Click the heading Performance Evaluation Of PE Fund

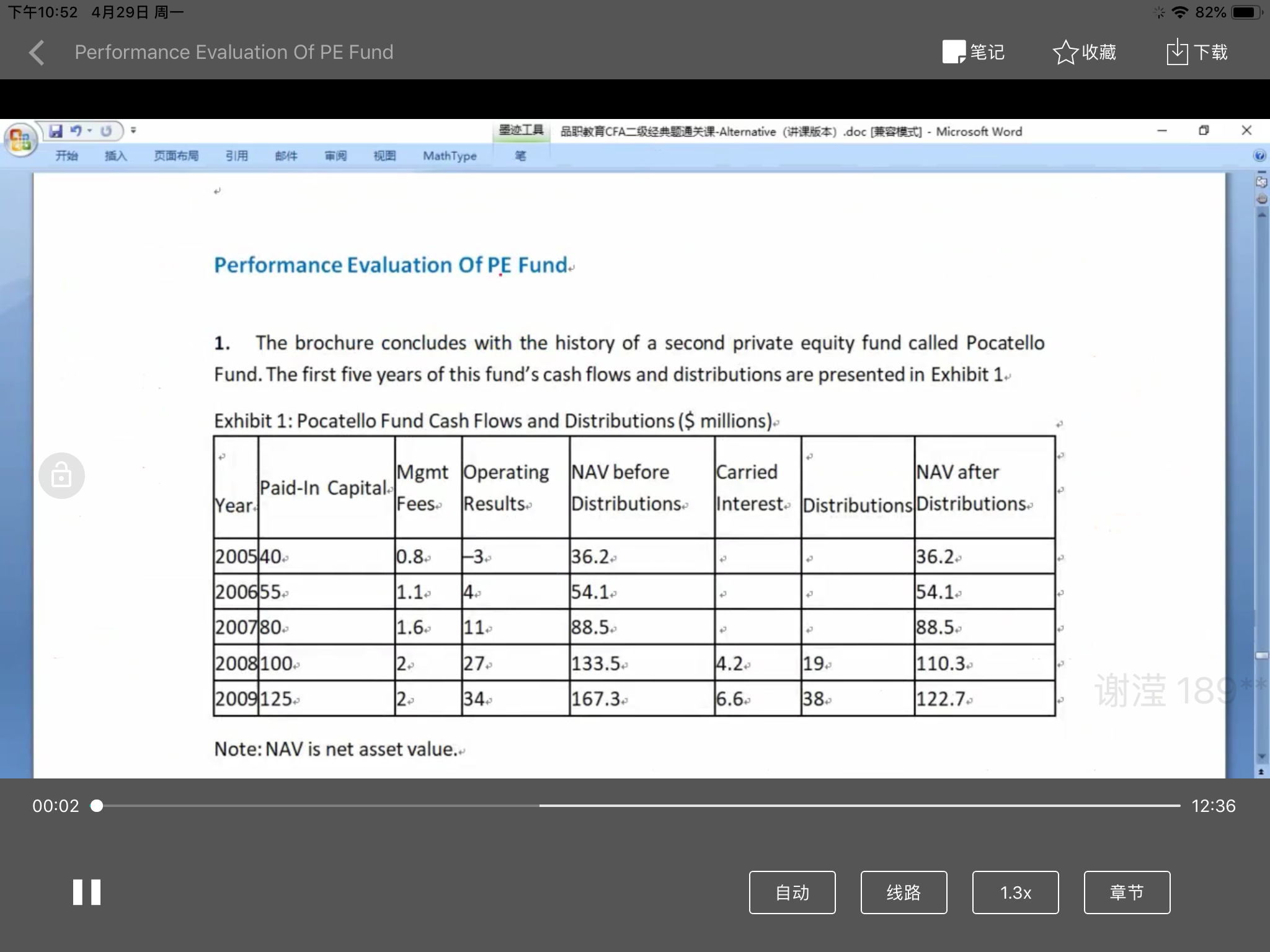(391, 265)
